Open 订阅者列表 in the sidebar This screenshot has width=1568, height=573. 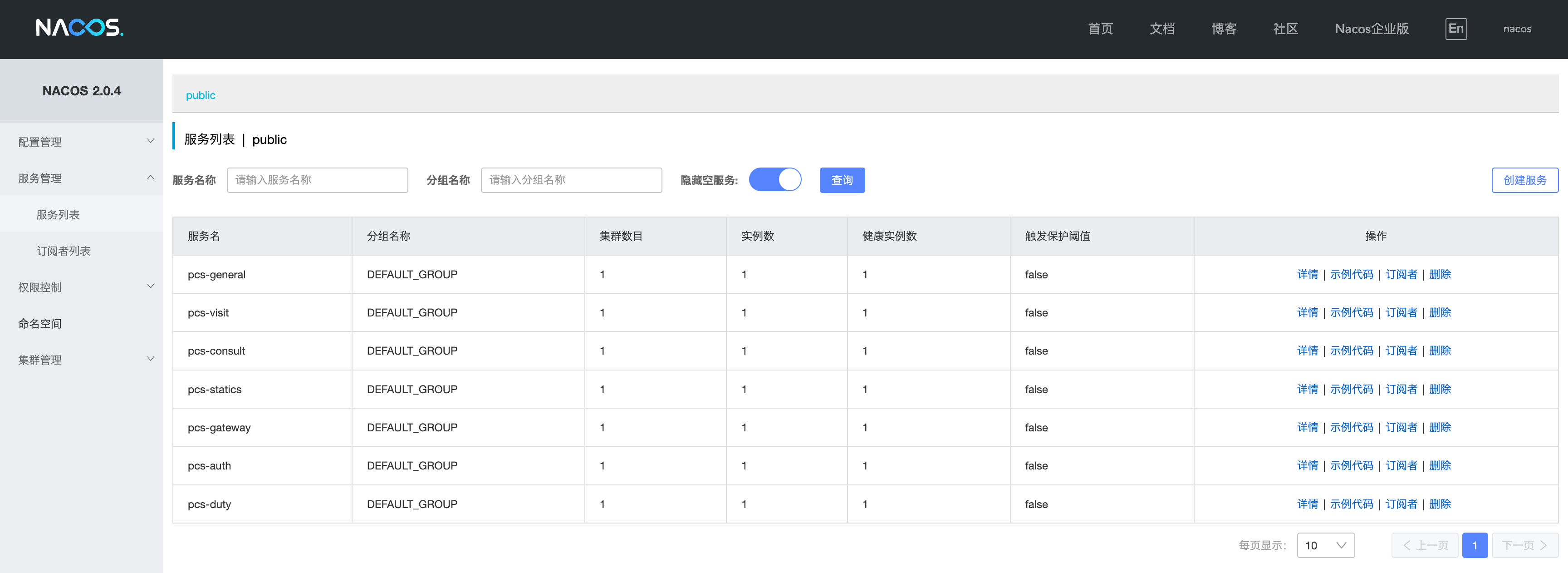(x=64, y=251)
